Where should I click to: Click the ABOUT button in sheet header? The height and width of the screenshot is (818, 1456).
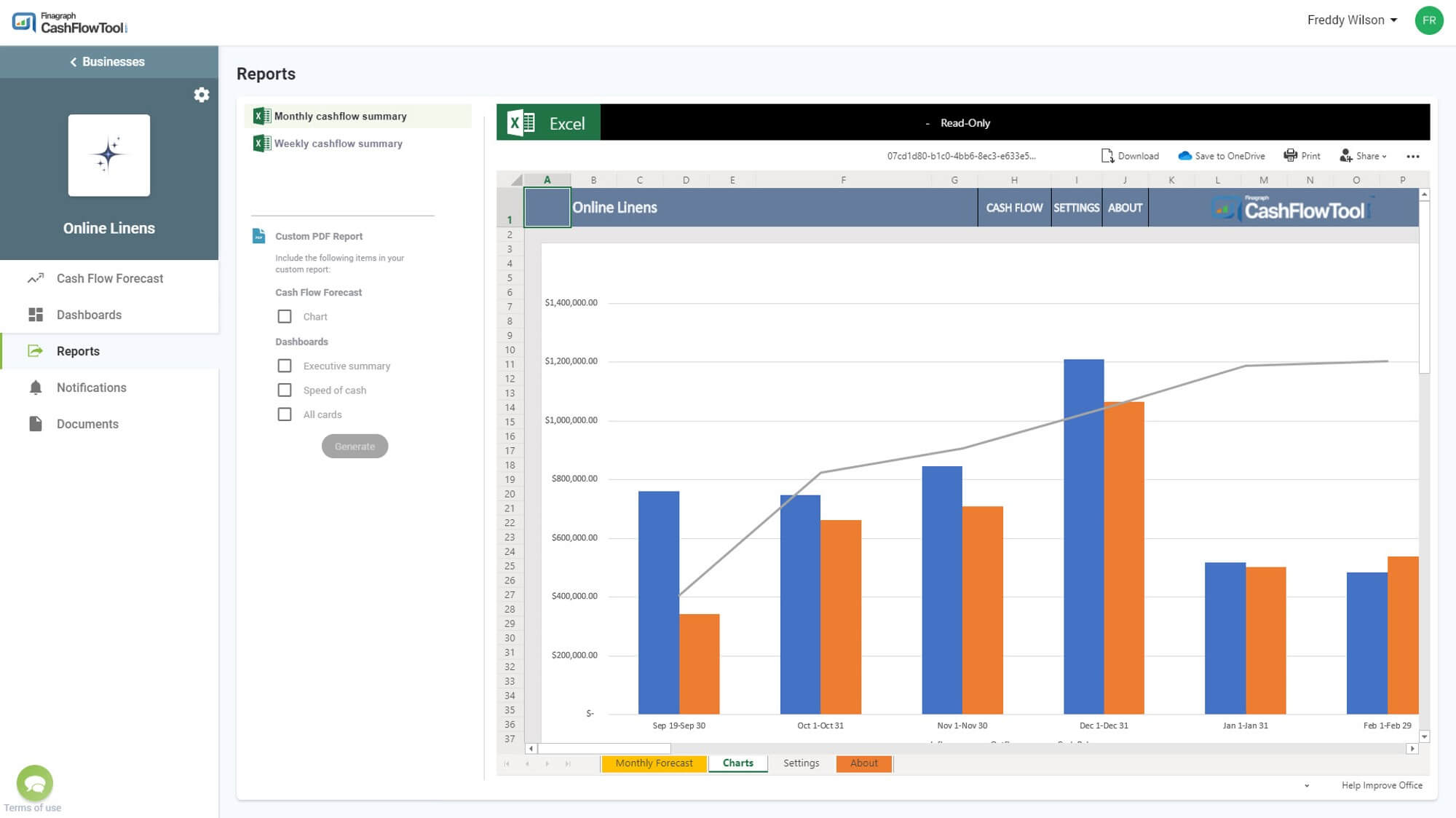tap(1125, 208)
